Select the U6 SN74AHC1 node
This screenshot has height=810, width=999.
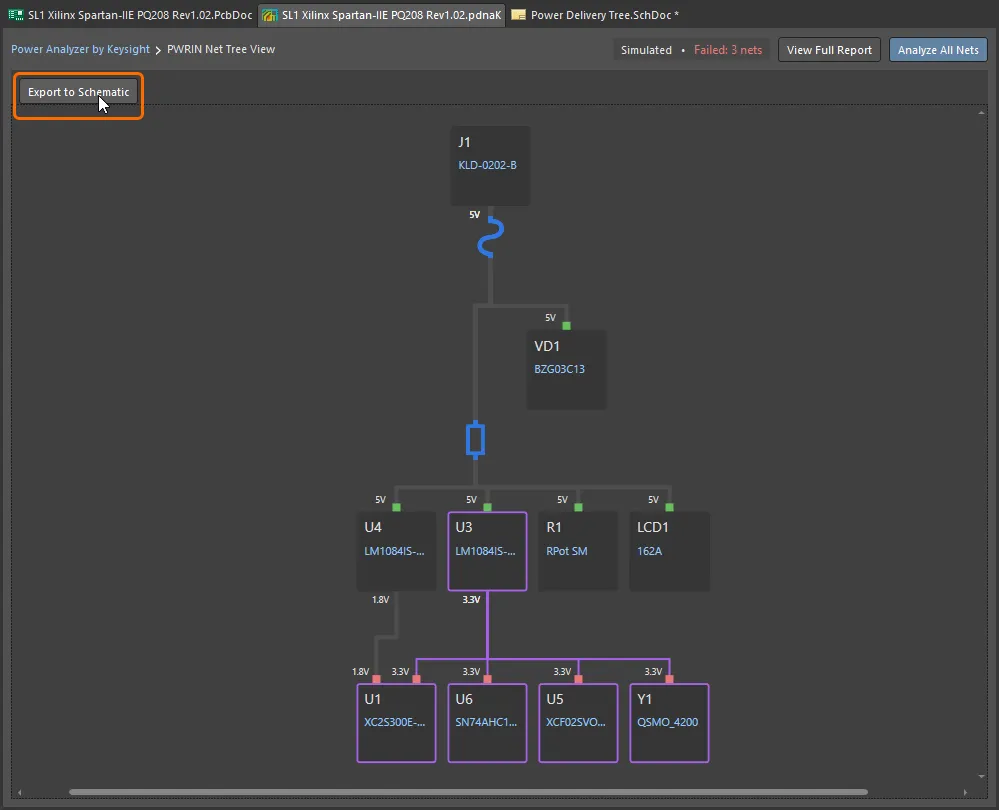[x=487, y=723]
